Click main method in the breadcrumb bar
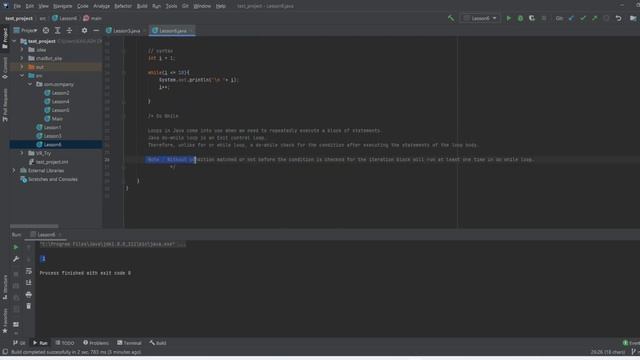Viewport: 640px width, 360px height. (x=92, y=18)
